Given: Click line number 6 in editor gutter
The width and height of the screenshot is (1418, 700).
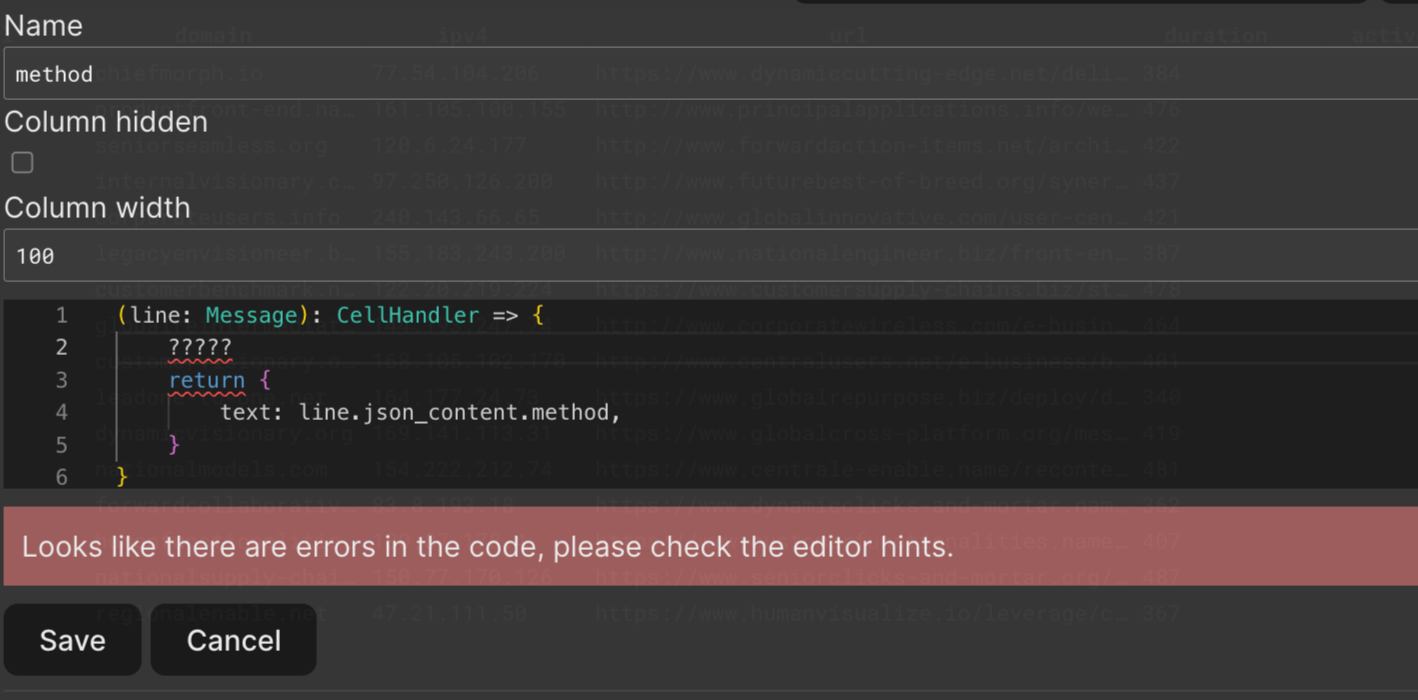Looking at the screenshot, I should 61,477.
